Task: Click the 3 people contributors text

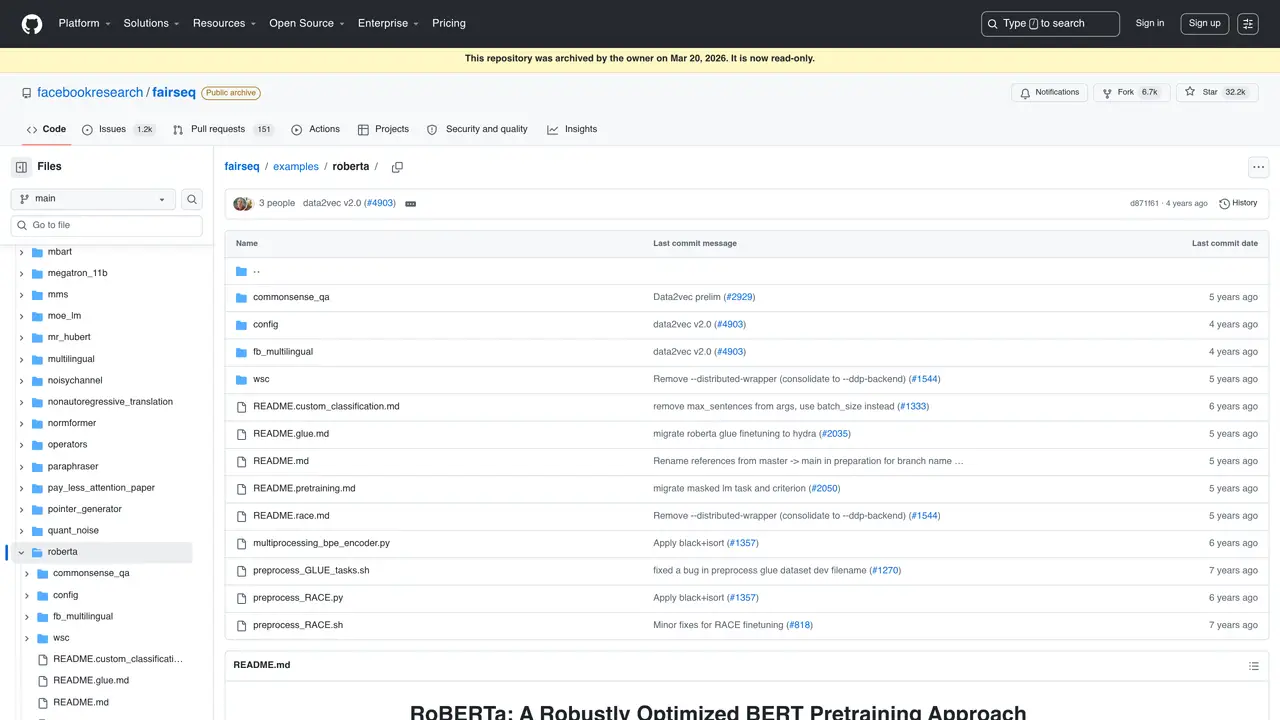Action: [x=277, y=204]
